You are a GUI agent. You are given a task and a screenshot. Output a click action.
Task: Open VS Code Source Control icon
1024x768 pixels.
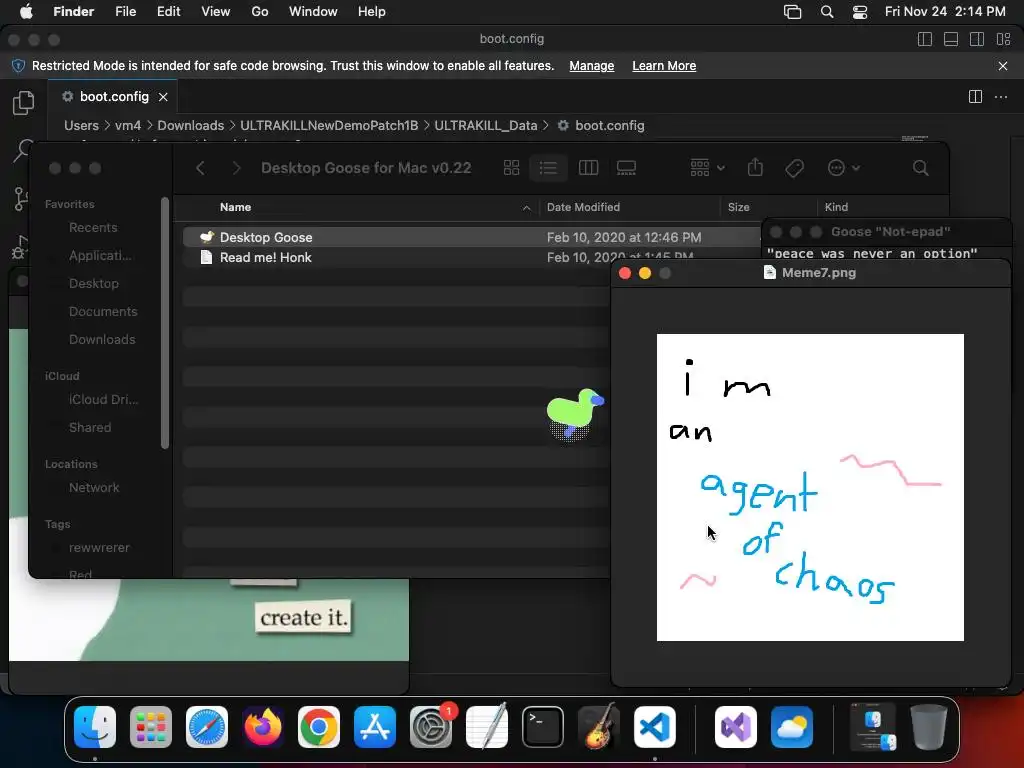(x=21, y=199)
